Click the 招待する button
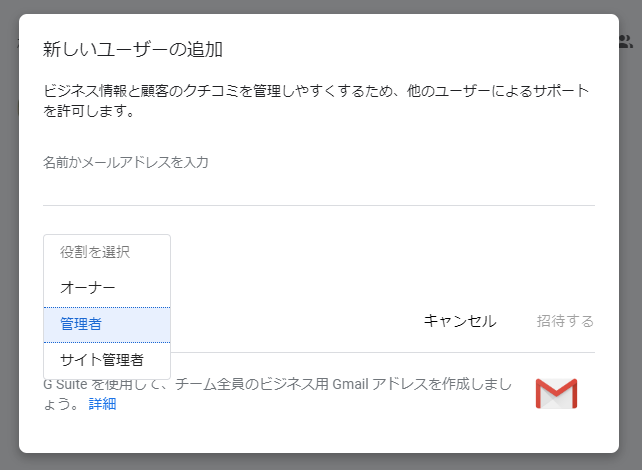This screenshot has width=642, height=470. point(565,321)
